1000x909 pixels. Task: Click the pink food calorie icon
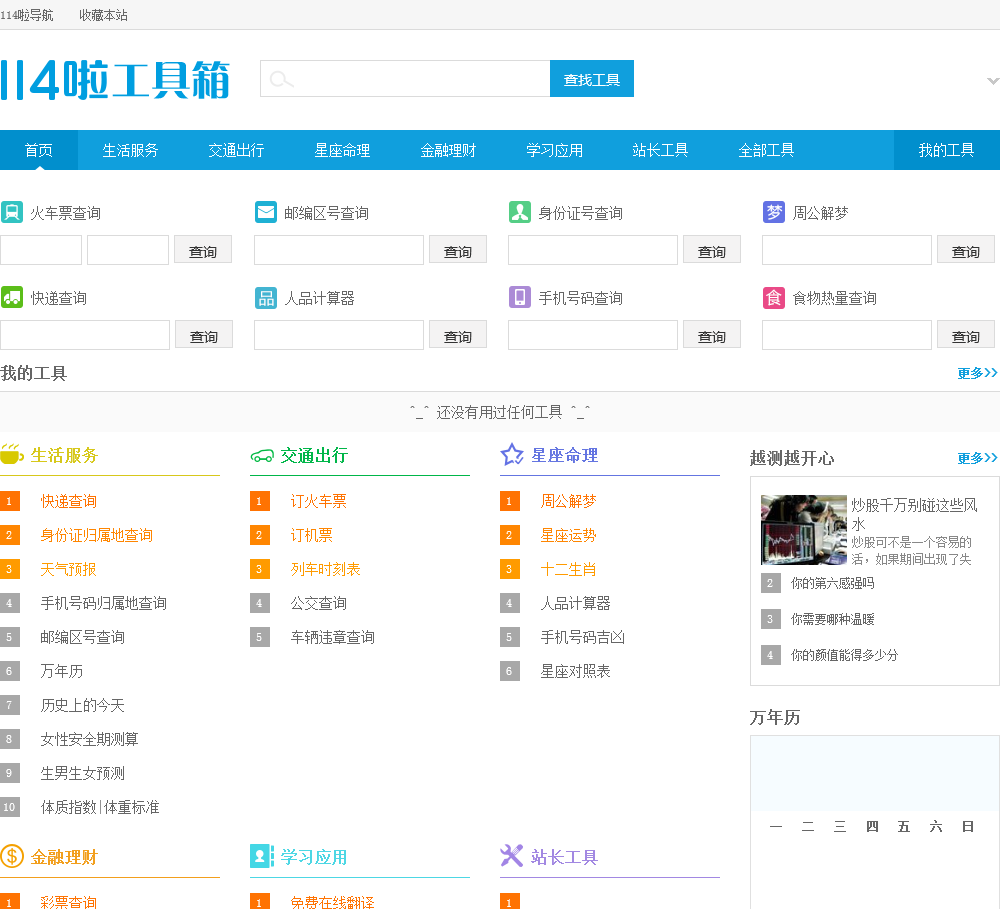pos(774,297)
